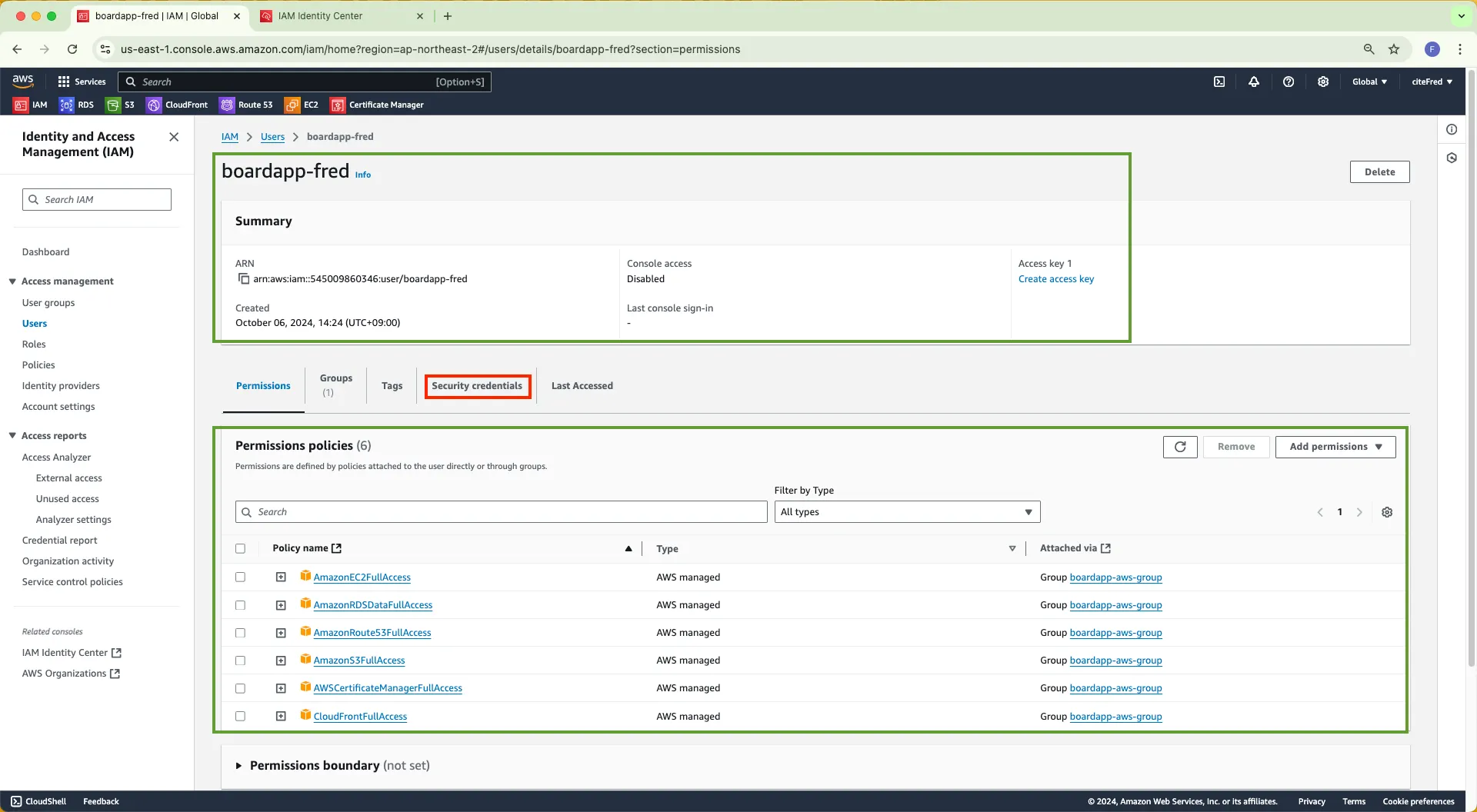Expand the CloudFrontFullAccess policy row
The height and width of the screenshot is (812, 1477).
281,716
